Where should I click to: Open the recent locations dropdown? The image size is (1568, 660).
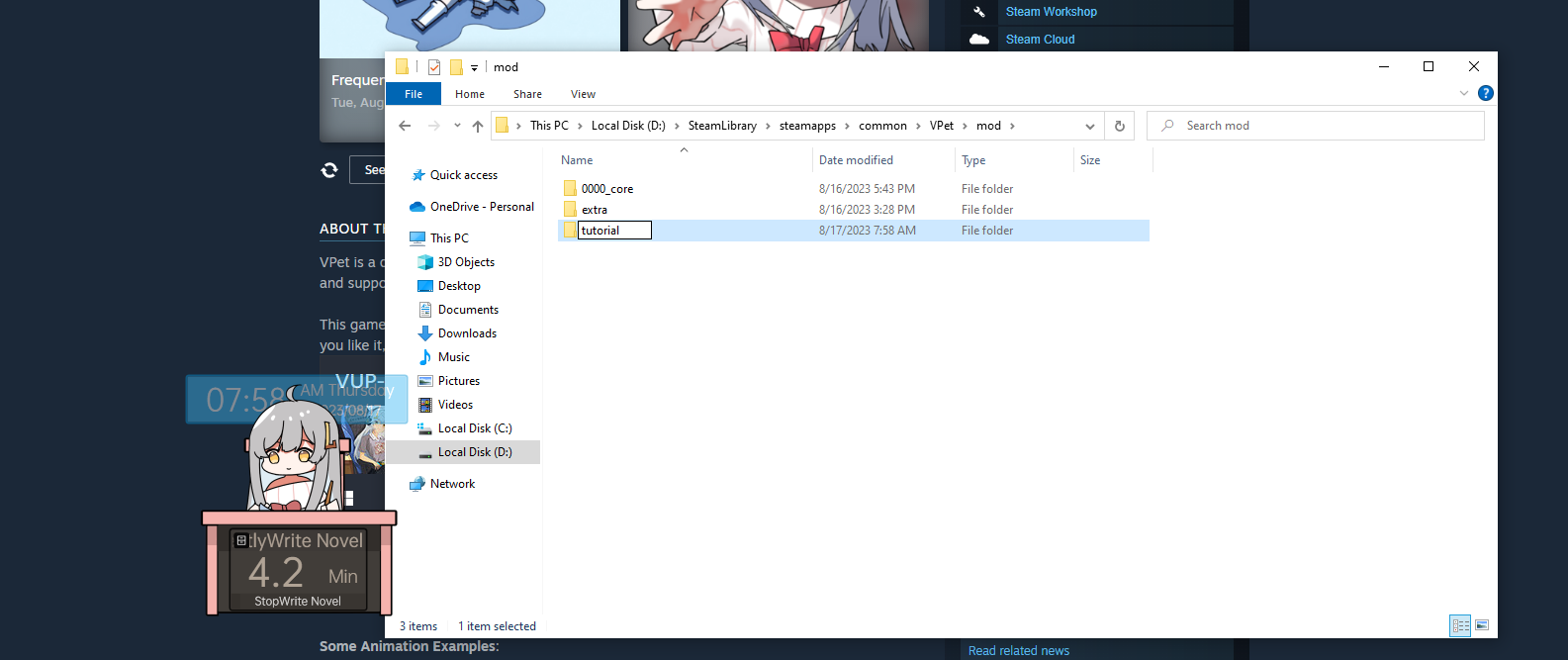tap(457, 126)
